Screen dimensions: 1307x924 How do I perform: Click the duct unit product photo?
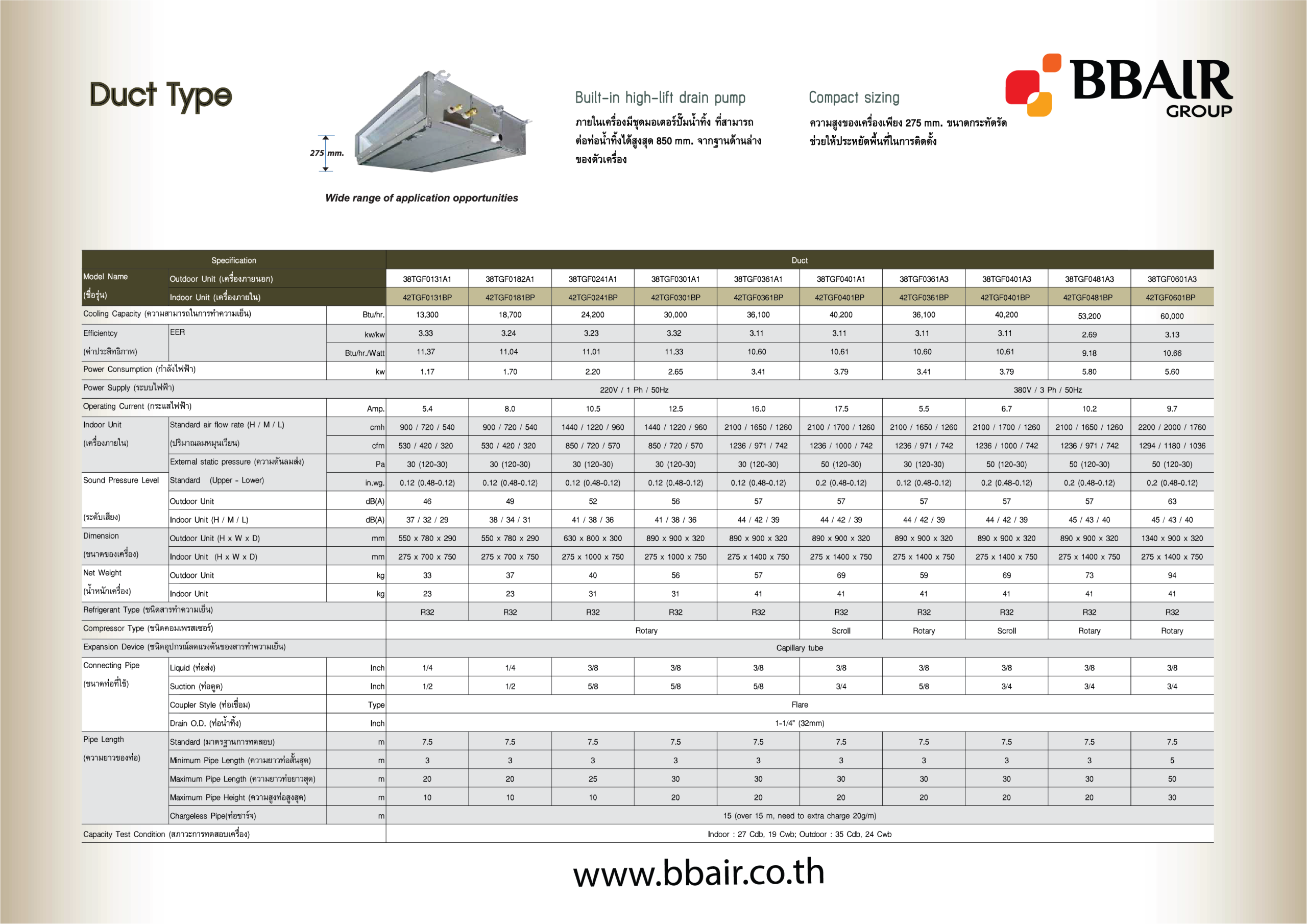tap(442, 118)
